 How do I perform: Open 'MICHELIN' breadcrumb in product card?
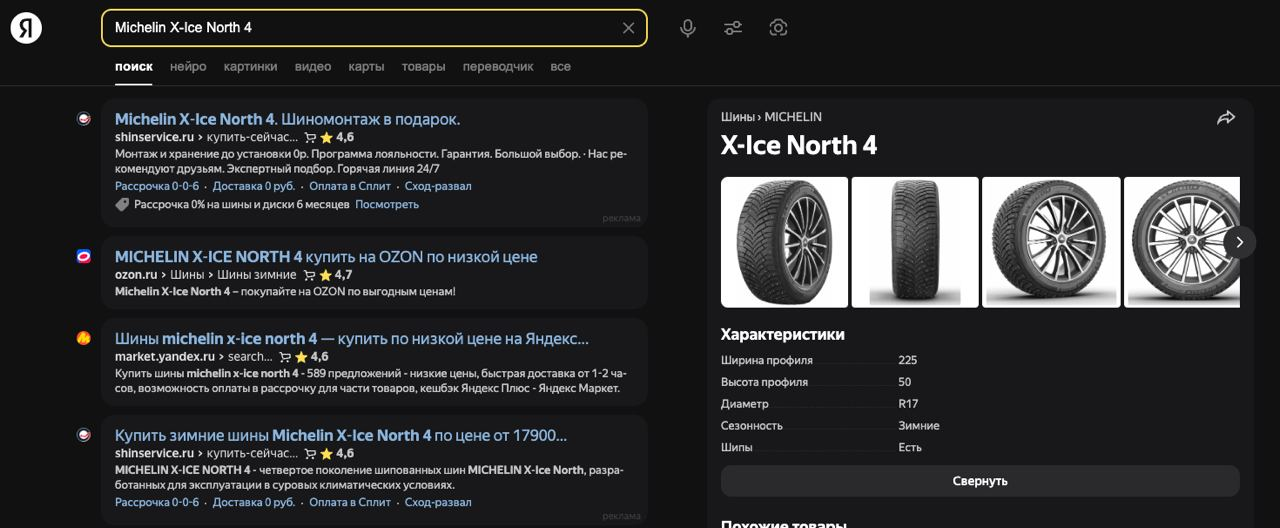(x=793, y=117)
